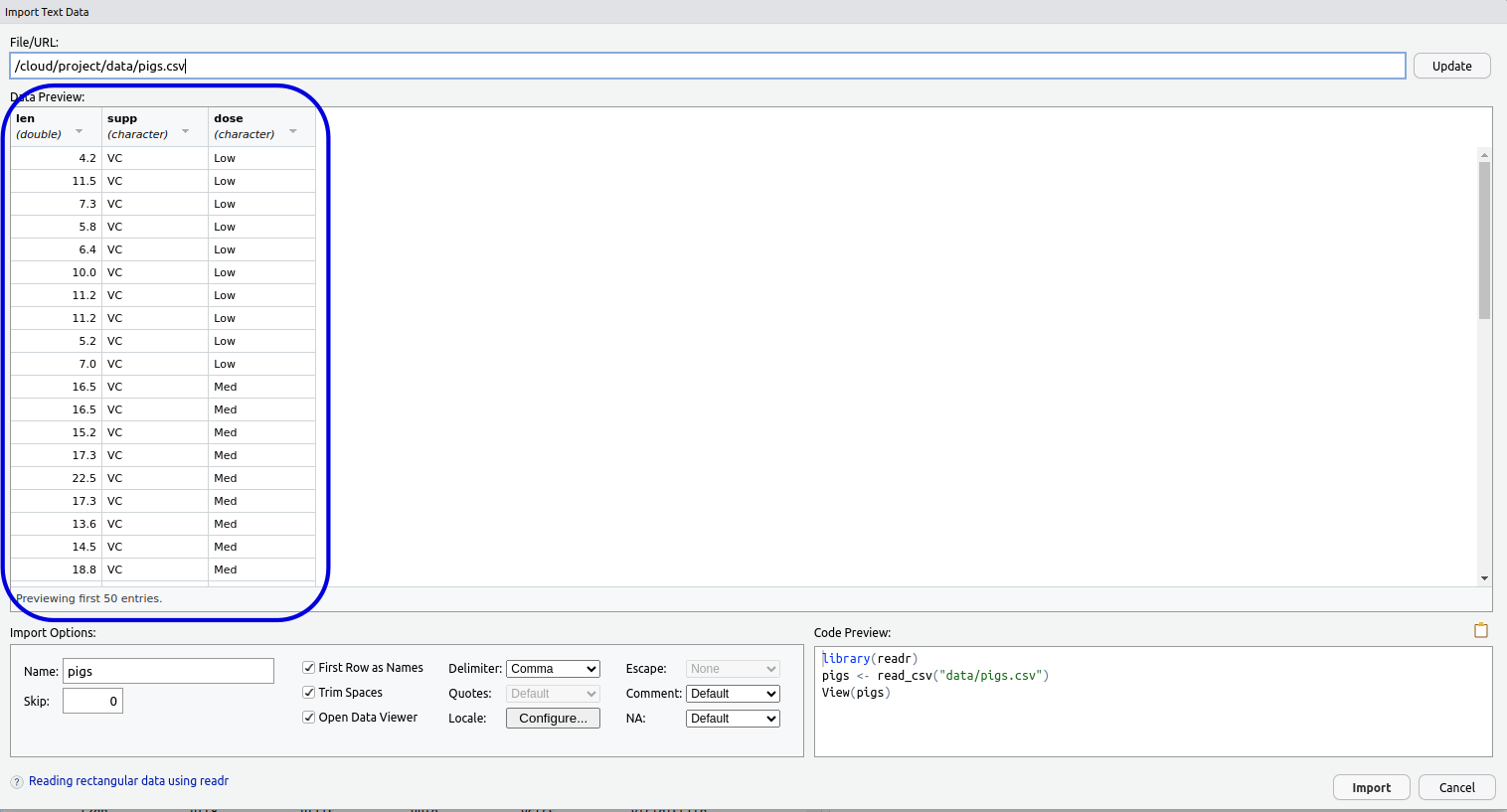1507x812 pixels.
Task: Click scrollbar down arrow in data preview
Action: pos(1484,578)
